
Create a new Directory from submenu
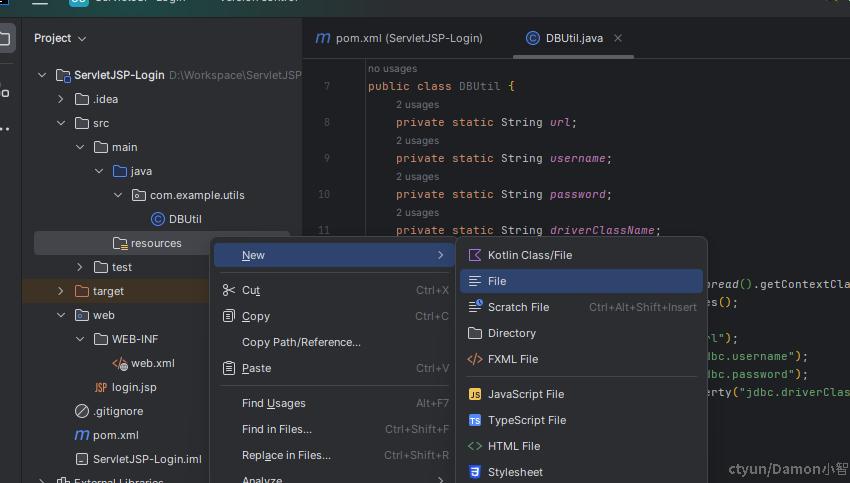pos(581,333)
